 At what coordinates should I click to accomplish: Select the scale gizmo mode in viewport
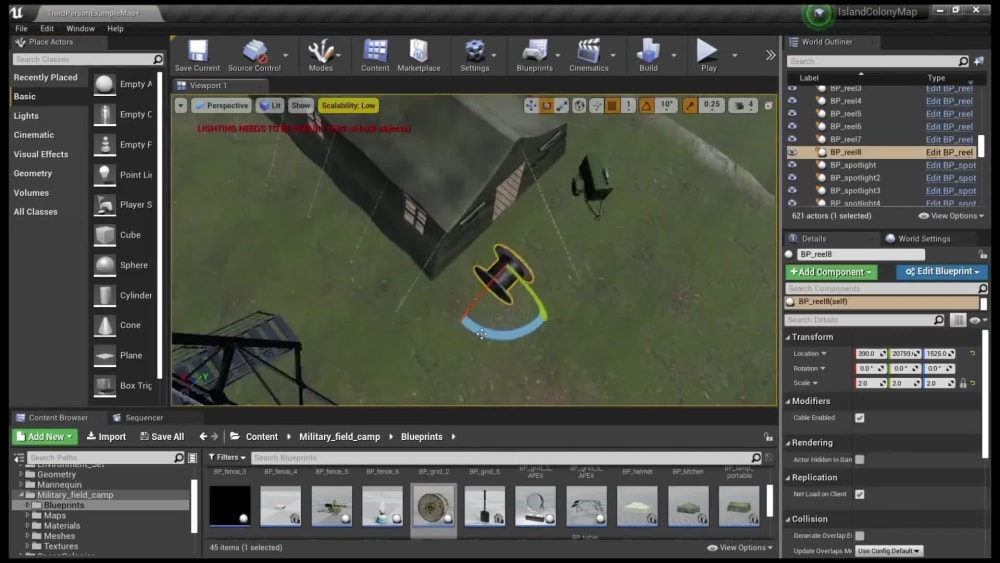tap(562, 105)
